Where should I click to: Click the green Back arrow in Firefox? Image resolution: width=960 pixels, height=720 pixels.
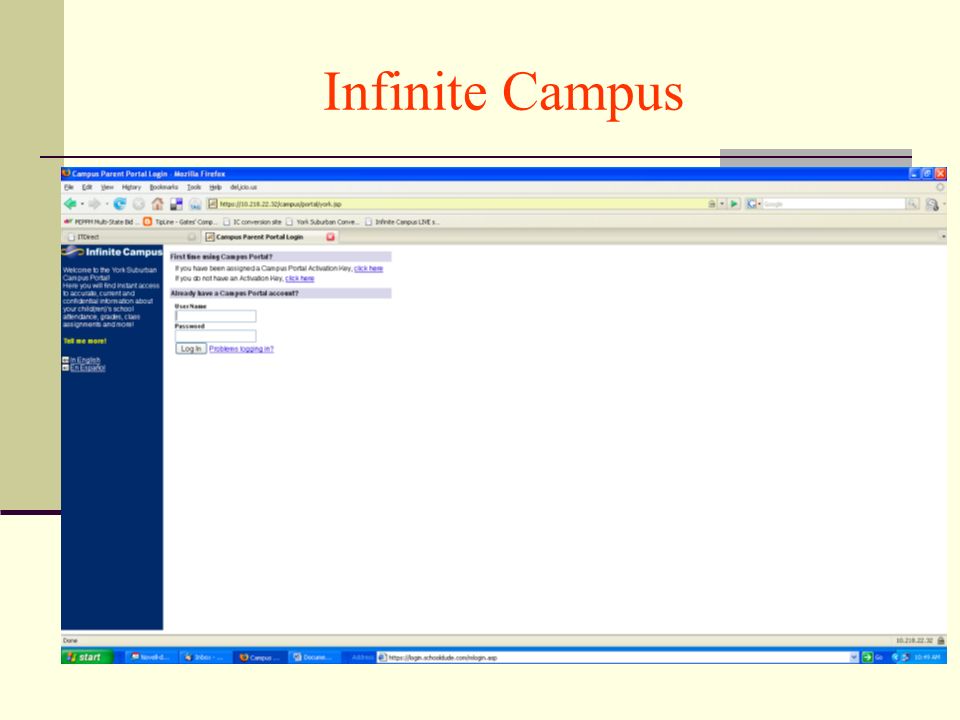70,204
